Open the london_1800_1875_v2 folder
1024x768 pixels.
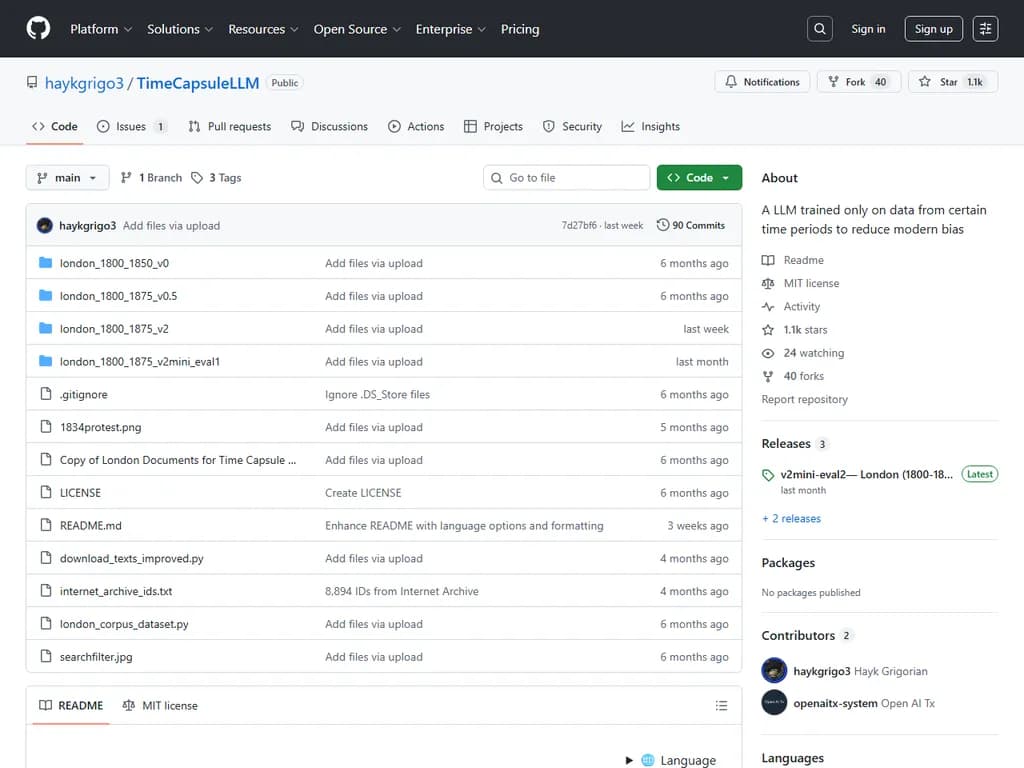pos(114,329)
